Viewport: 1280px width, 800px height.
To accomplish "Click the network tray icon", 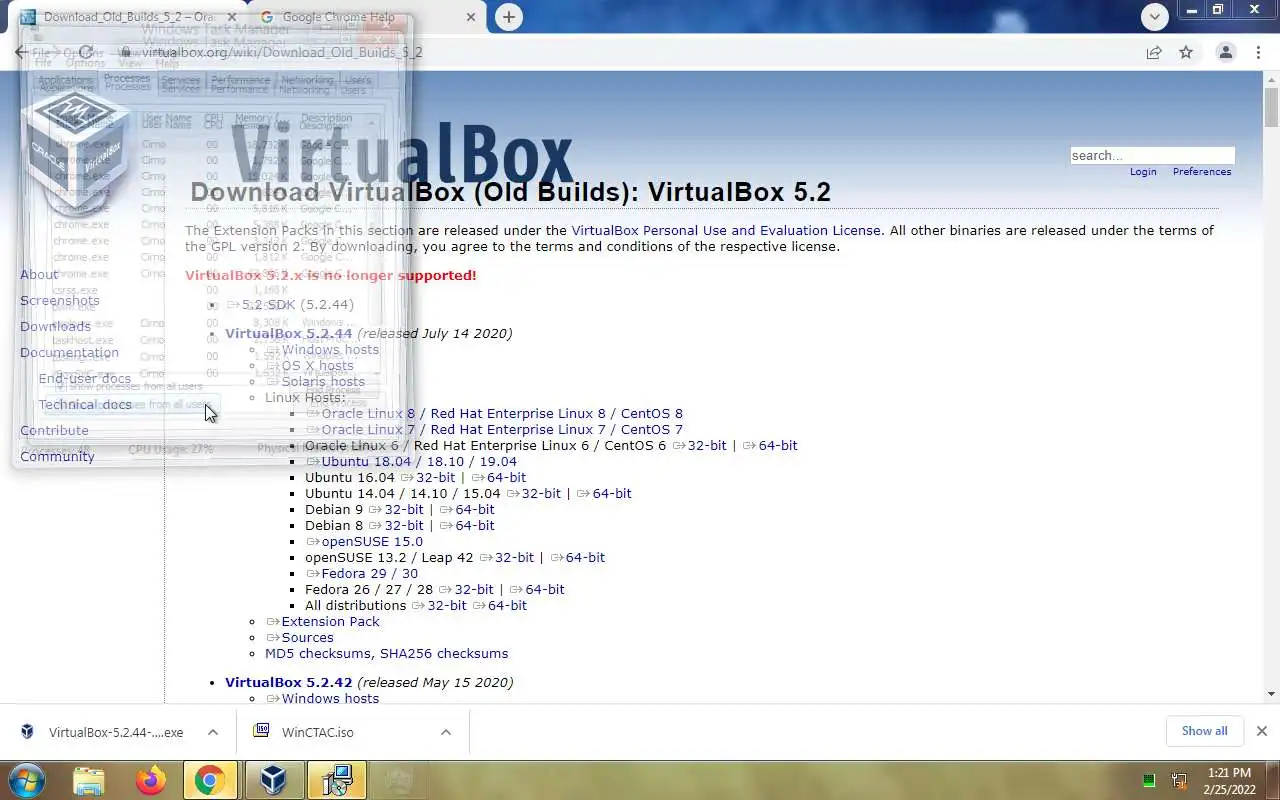I will pyautogui.click(x=1179, y=780).
